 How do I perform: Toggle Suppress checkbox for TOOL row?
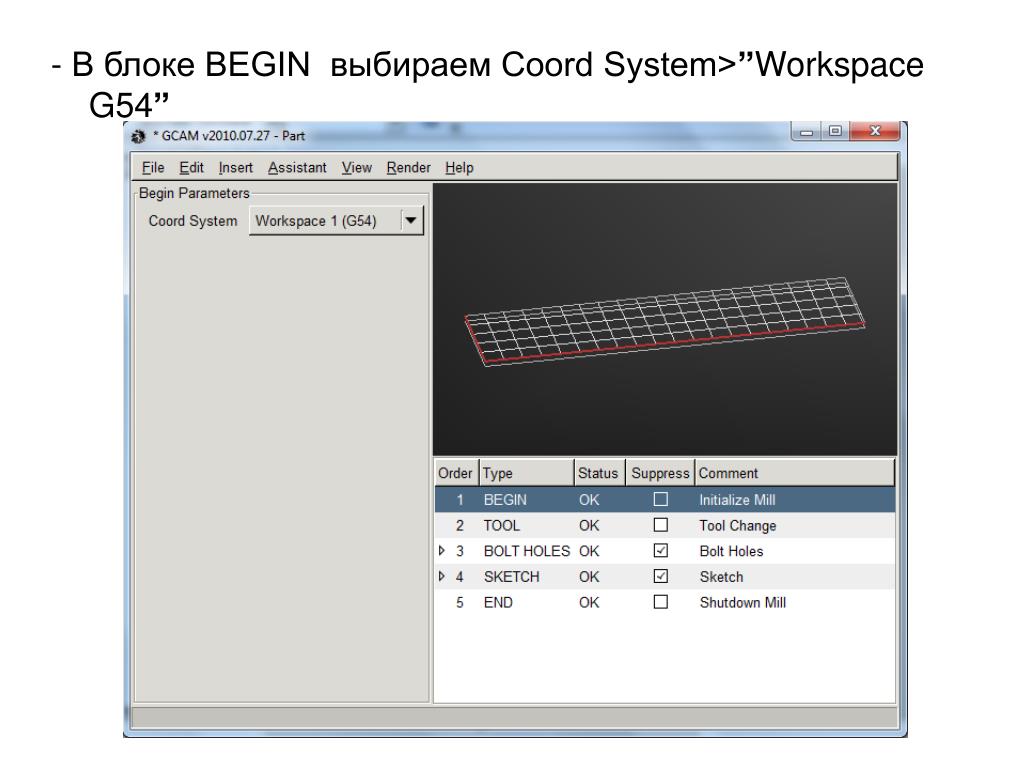click(x=661, y=525)
